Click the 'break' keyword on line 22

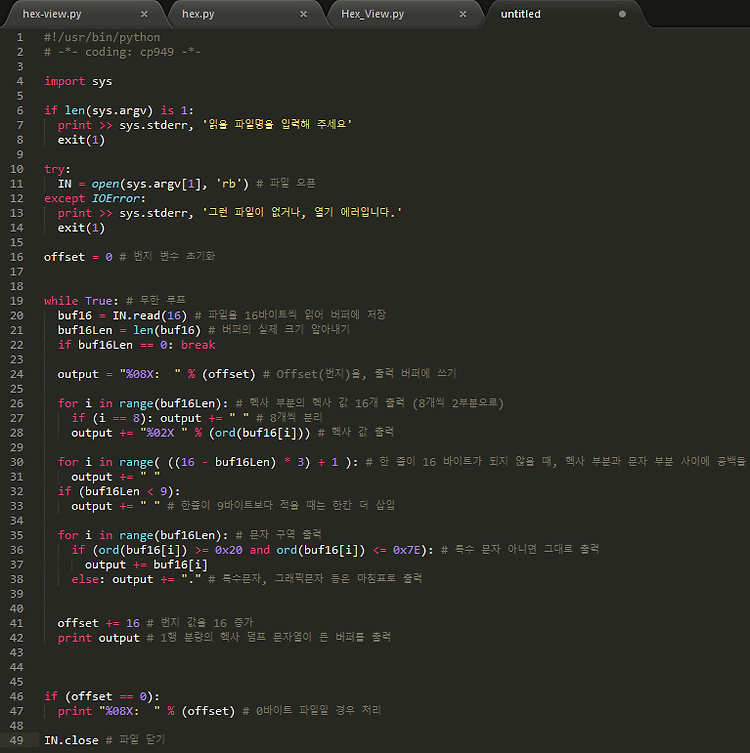tap(198, 345)
